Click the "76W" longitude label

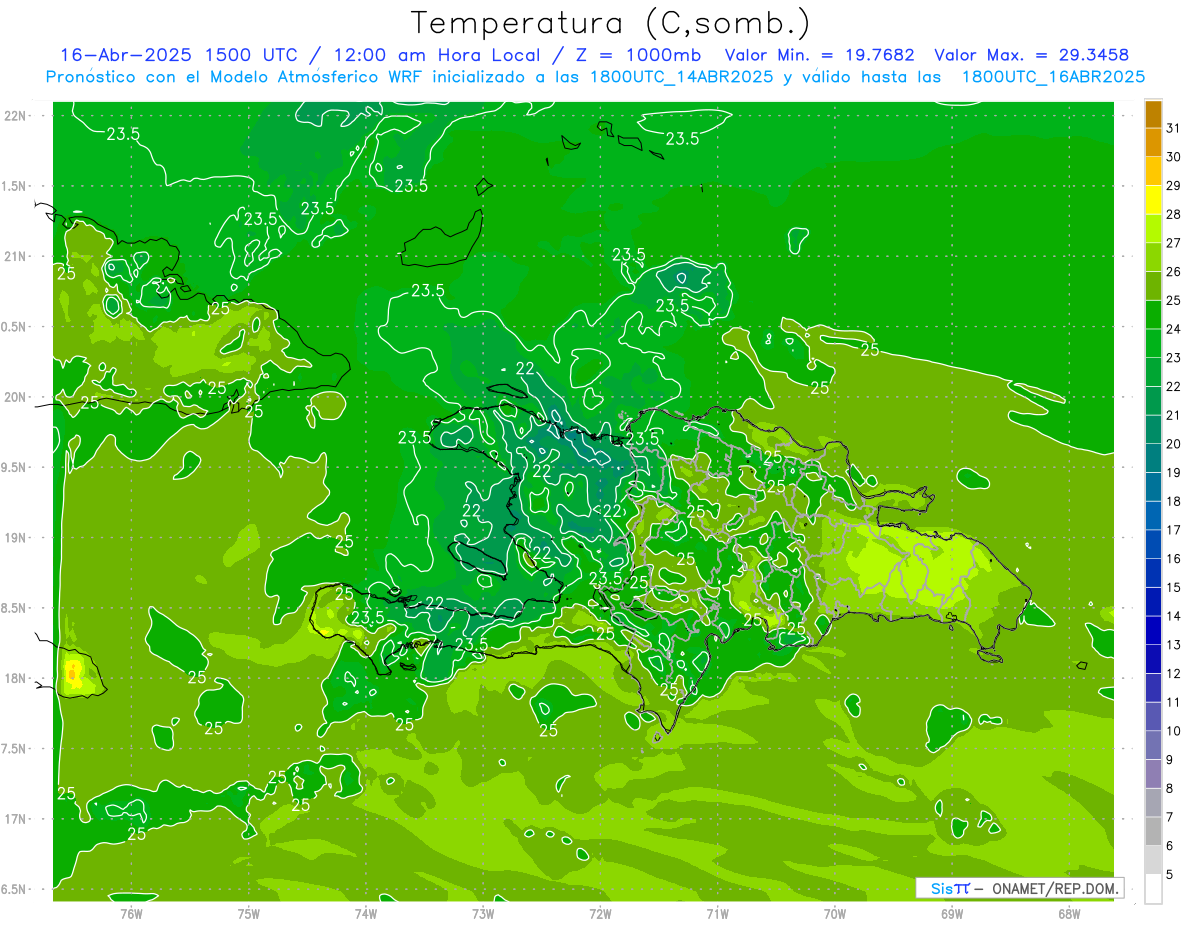[x=131, y=914]
